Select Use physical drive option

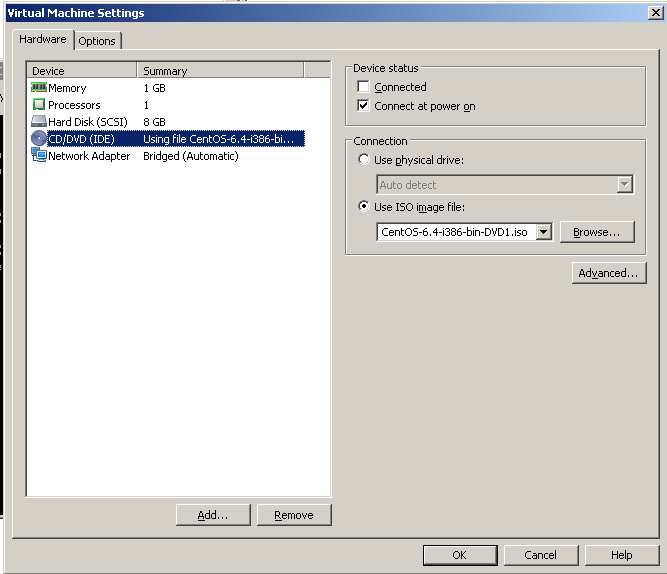tap(364, 160)
